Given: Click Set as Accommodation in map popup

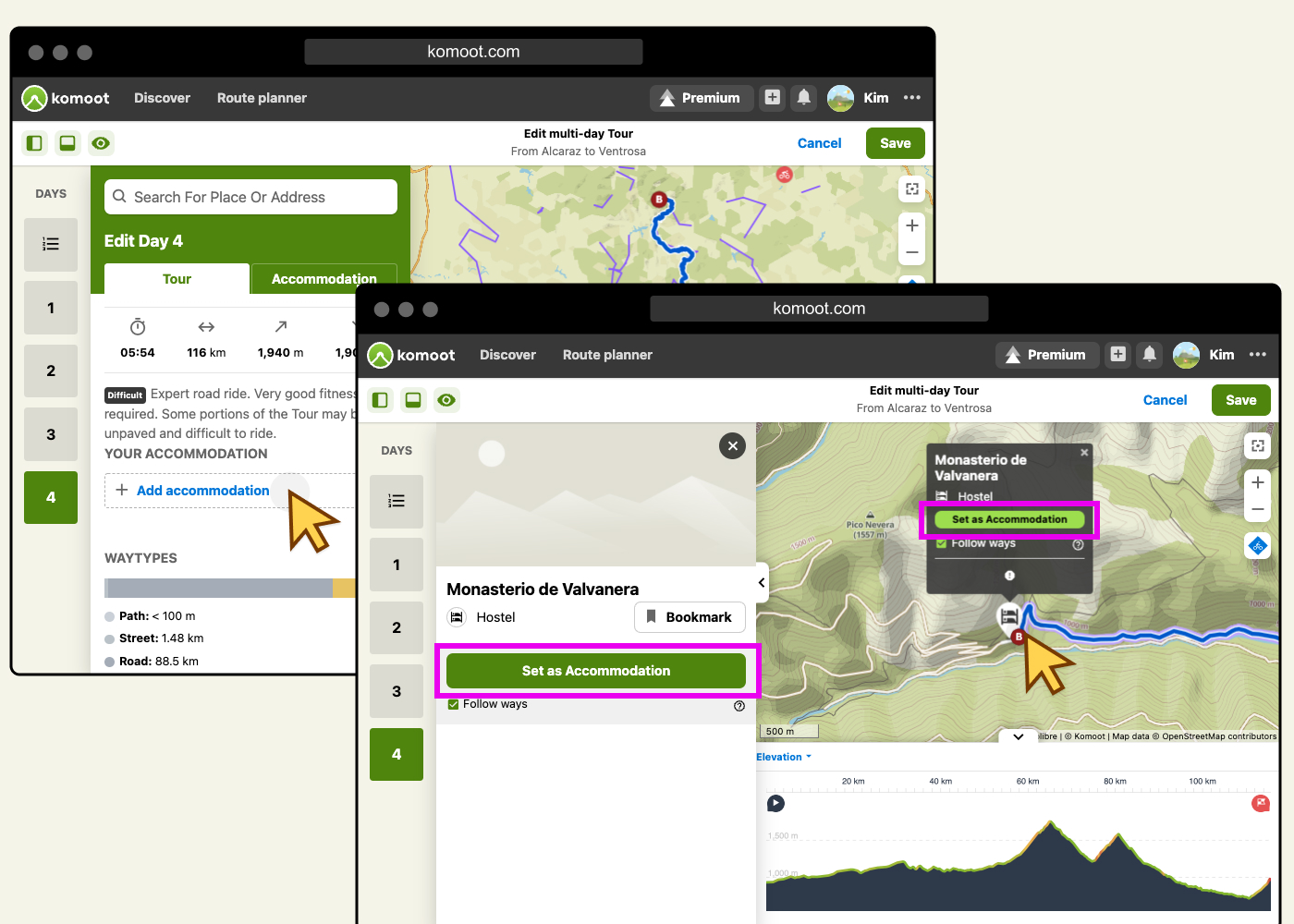Looking at the screenshot, I should [1009, 519].
